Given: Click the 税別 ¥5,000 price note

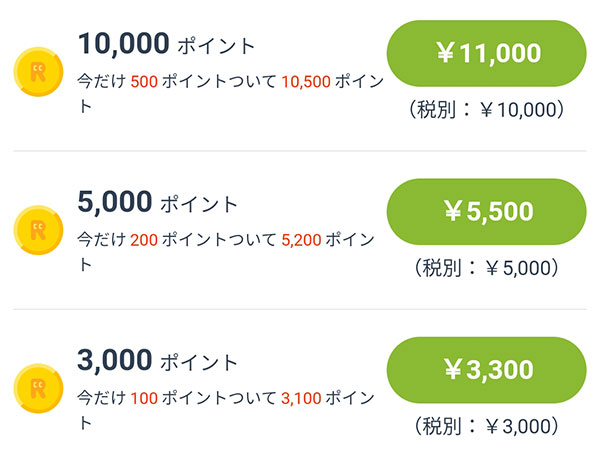Looking at the screenshot, I should [486, 268].
